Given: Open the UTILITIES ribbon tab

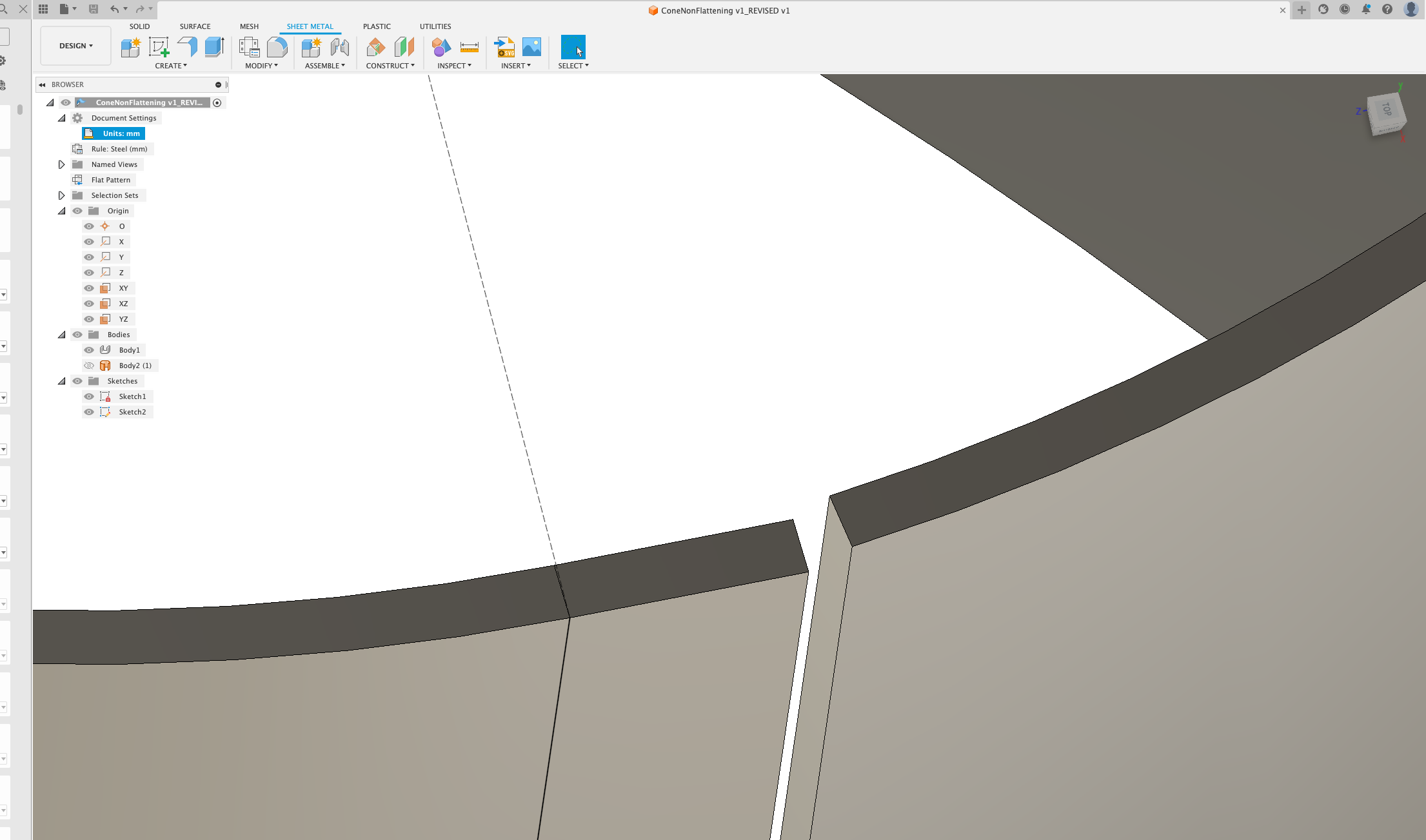Looking at the screenshot, I should [x=435, y=26].
